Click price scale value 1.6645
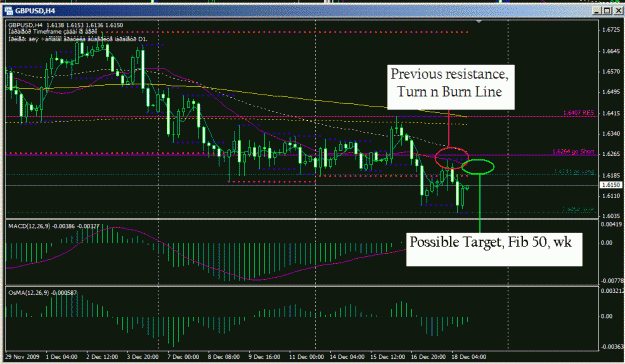625x364 pixels. [x=611, y=51]
